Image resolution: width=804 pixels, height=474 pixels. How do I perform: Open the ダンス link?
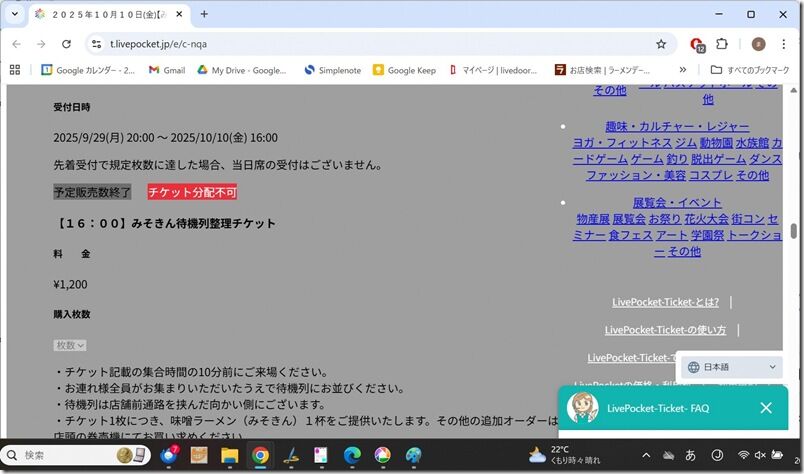coord(765,159)
